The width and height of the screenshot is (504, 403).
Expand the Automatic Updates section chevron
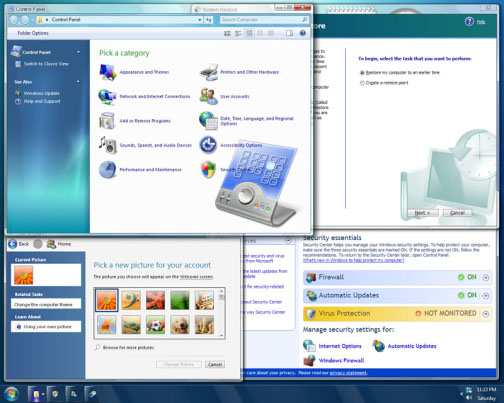[x=486, y=296]
